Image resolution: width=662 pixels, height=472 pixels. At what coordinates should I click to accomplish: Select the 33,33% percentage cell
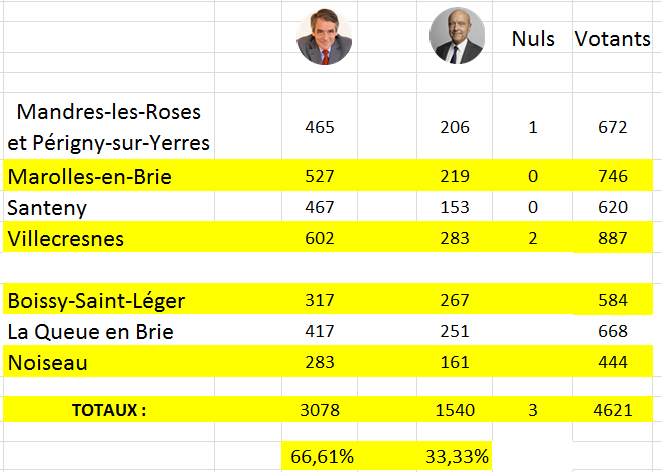455,456
